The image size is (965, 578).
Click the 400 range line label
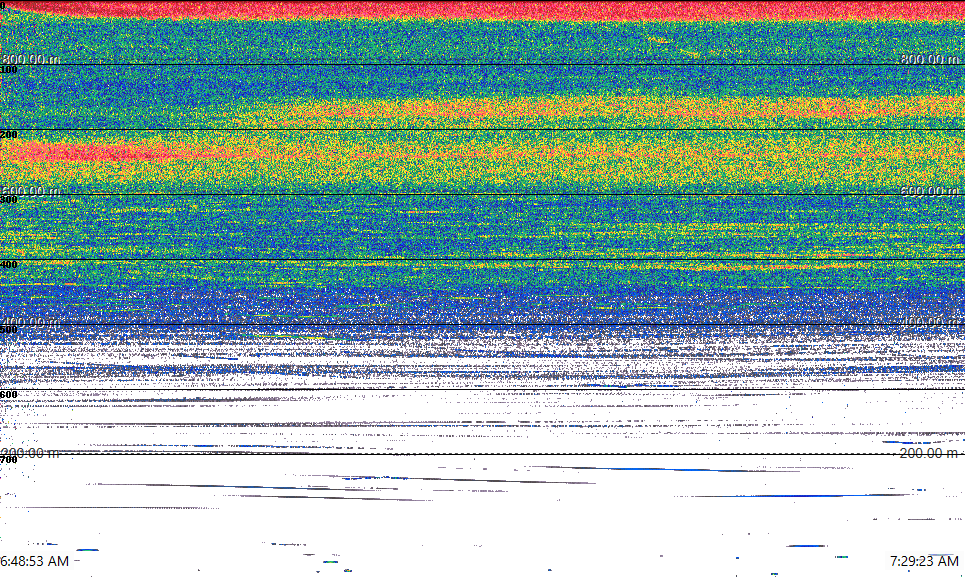click(x=9, y=265)
